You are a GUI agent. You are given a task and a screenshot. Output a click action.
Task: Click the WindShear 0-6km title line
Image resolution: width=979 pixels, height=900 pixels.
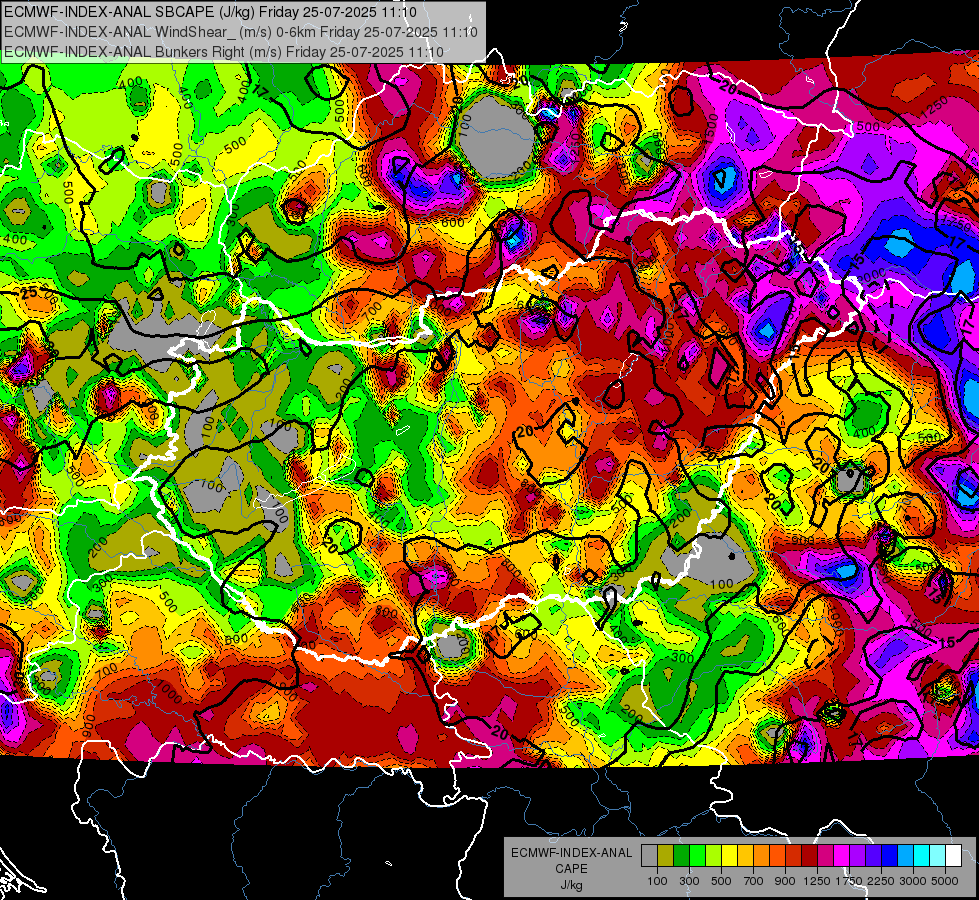point(240,32)
